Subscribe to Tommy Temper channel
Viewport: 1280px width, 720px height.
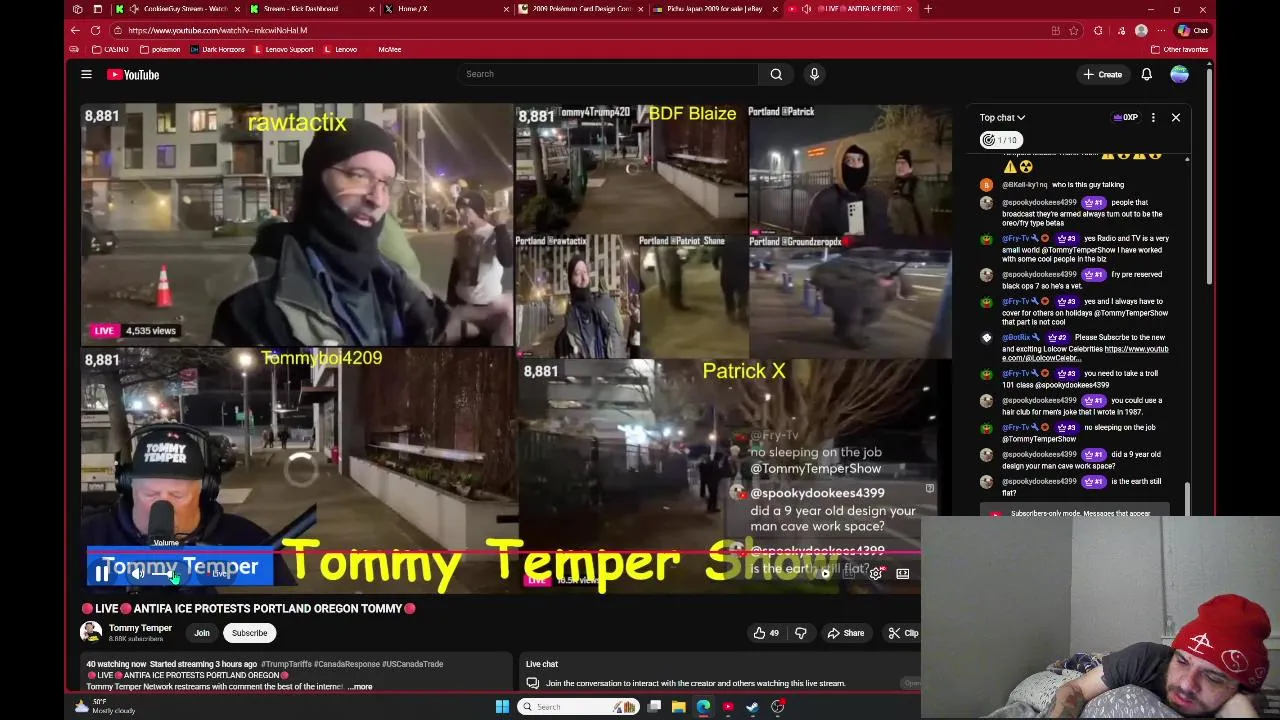tap(249, 633)
